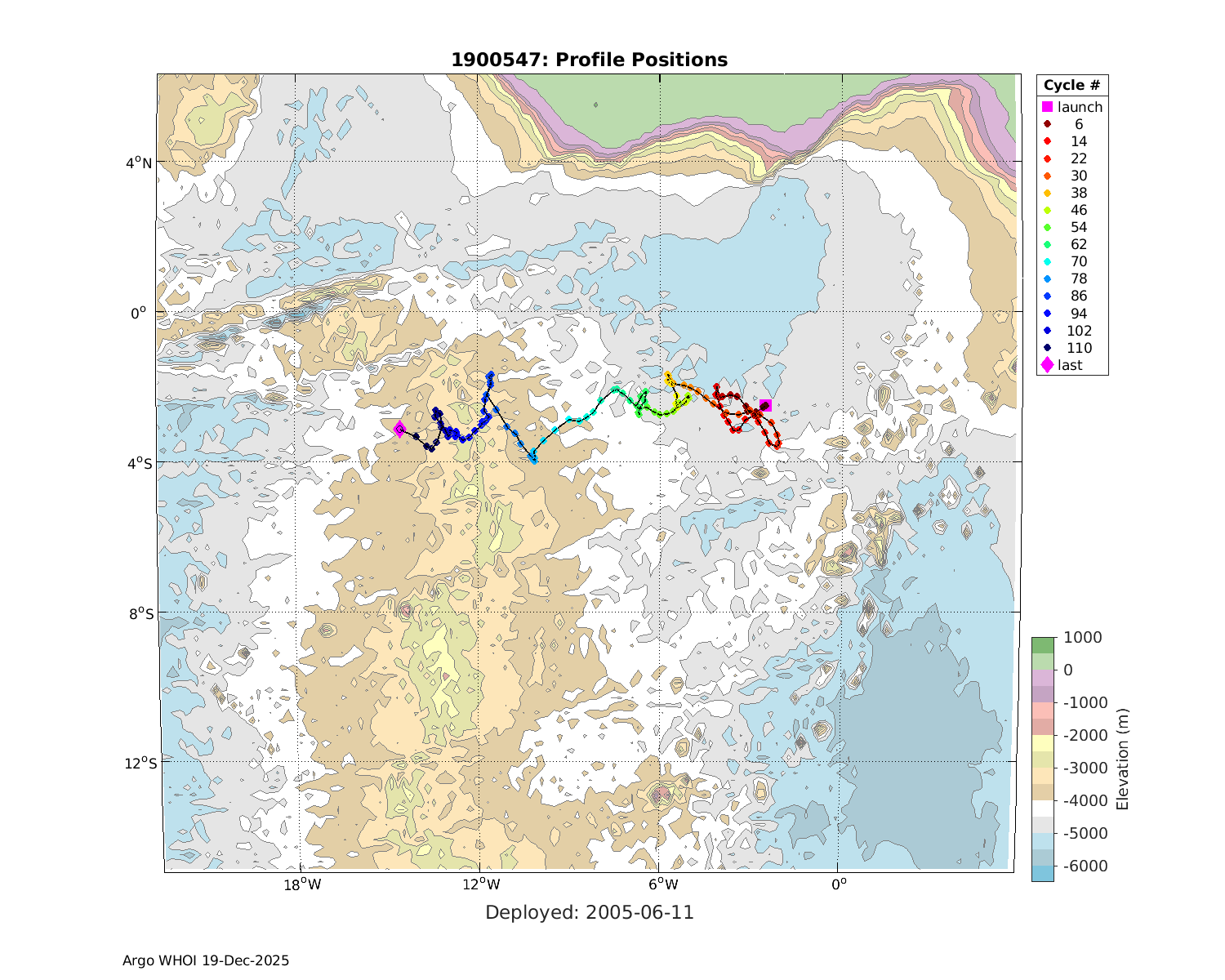Select the cycle 110 navy legend marker

click(1047, 348)
